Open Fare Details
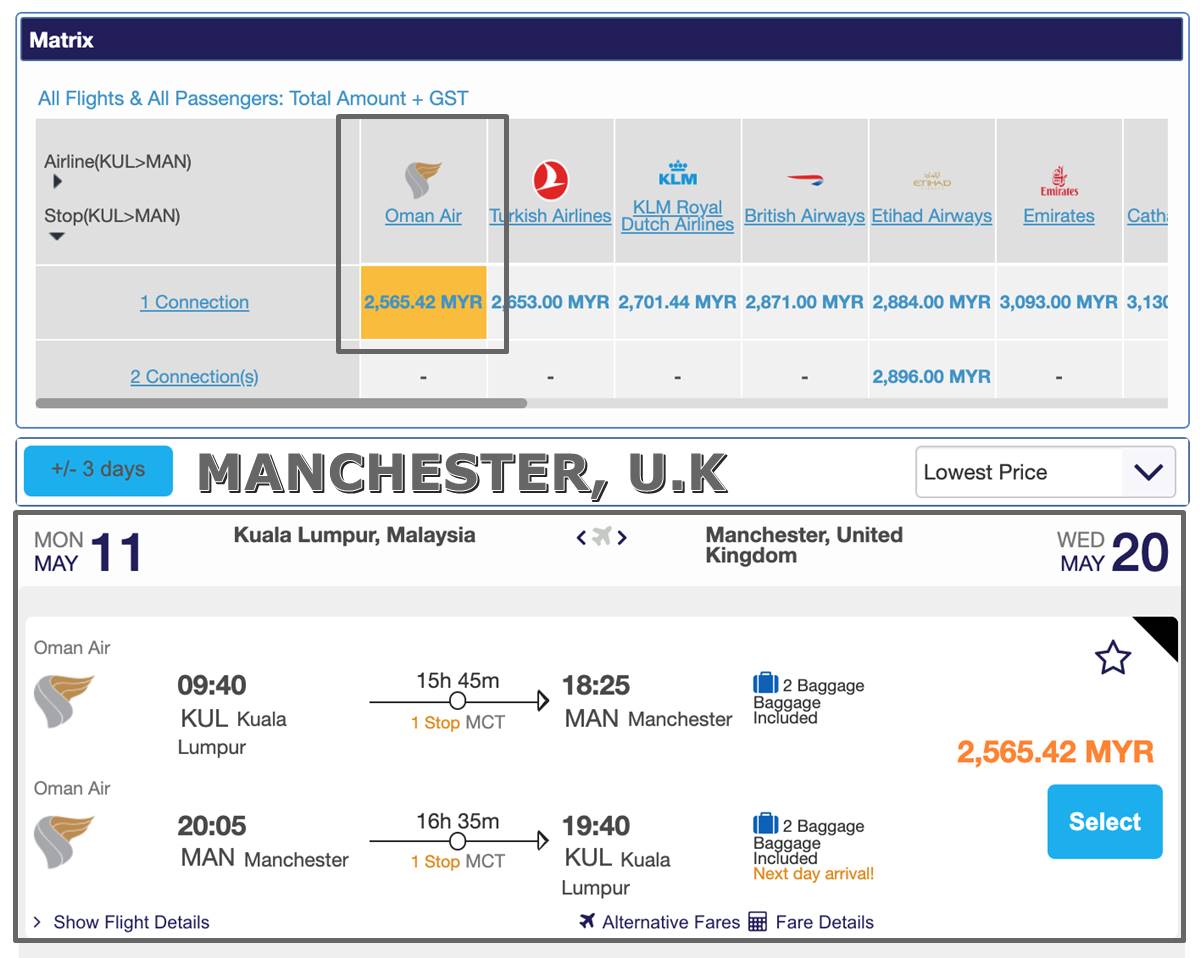The image size is (1200, 958). [824, 922]
